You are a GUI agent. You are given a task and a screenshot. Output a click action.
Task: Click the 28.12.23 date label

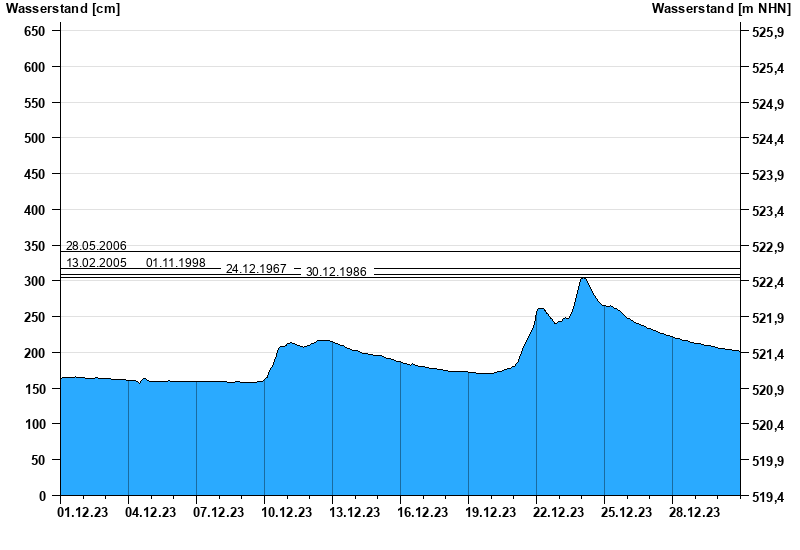[x=694, y=512]
